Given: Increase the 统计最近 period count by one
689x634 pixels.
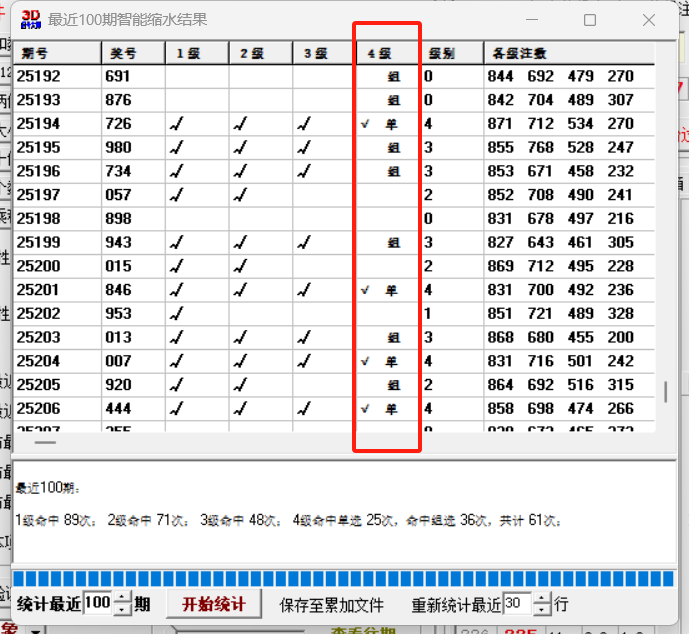Looking at the screenshot, I should pos(122,598).
